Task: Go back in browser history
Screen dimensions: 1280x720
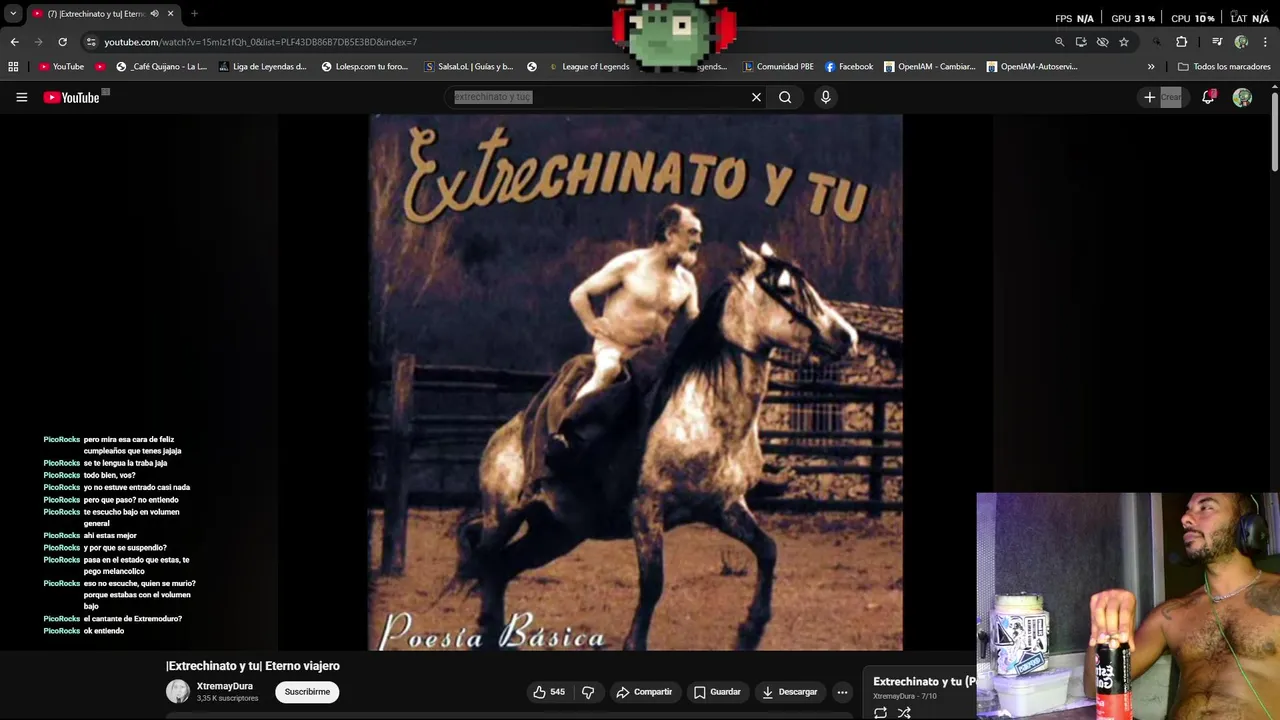Action: pyautogui.click(x=14, y=42)
